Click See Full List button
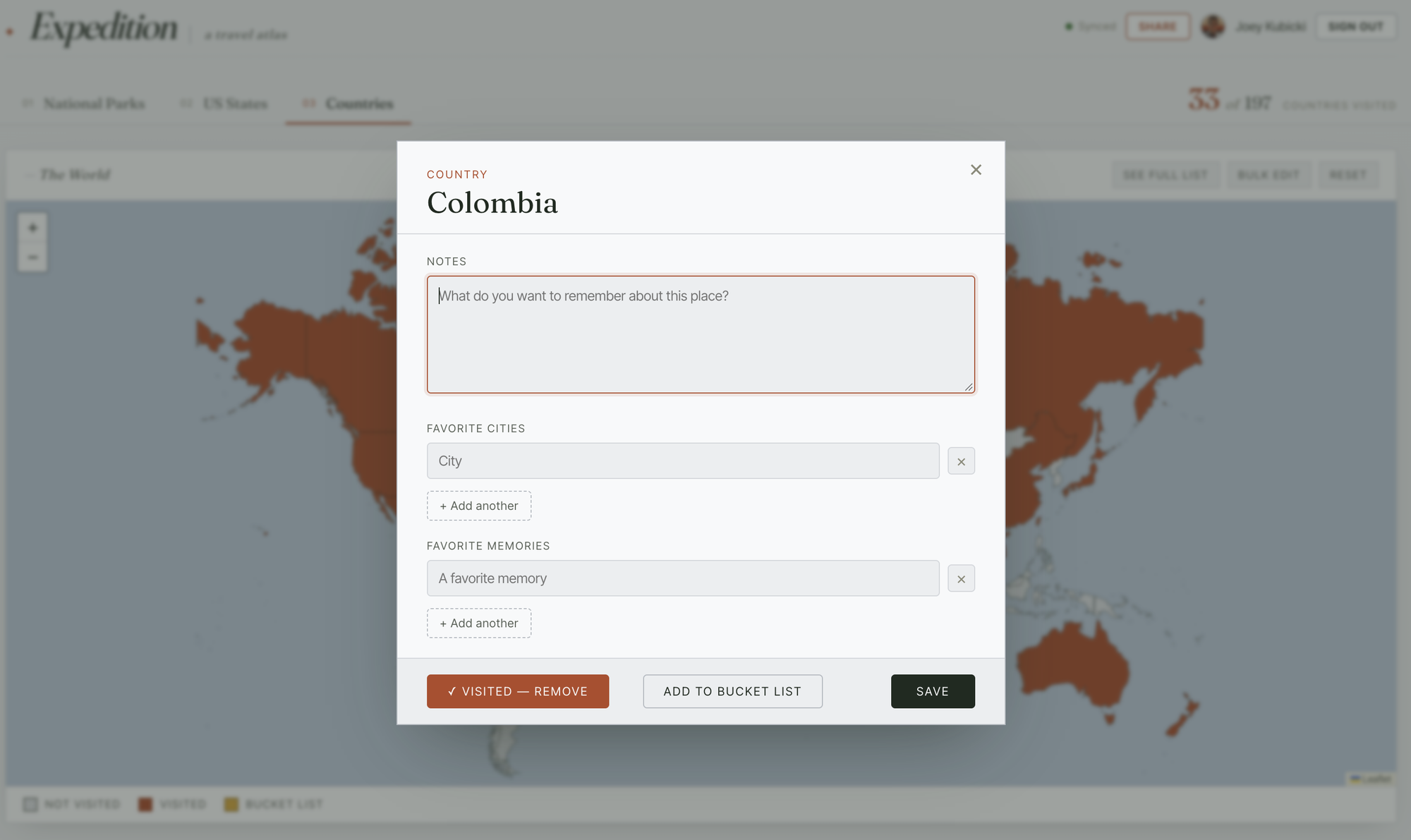 [1165, 175]
